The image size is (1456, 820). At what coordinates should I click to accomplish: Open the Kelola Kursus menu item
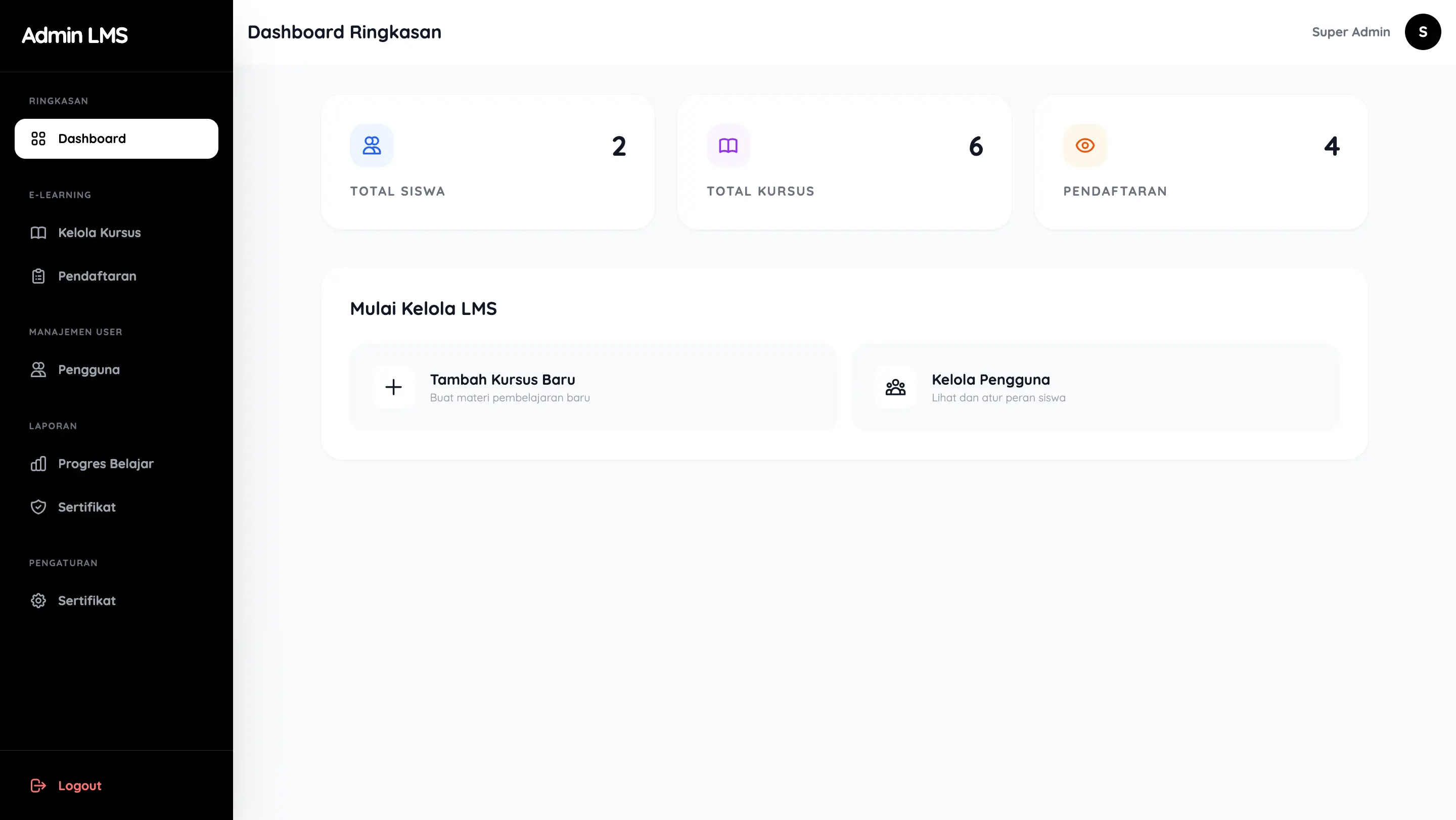[100, 233]
